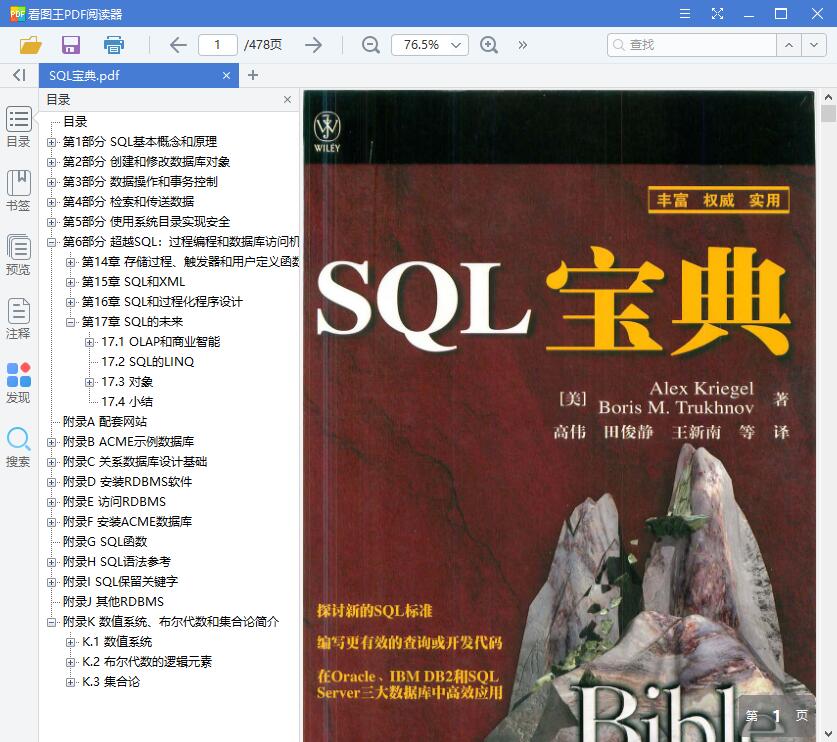
Task: Close the SQL宝典.pdf tab
Action: (x=226, y=76)
